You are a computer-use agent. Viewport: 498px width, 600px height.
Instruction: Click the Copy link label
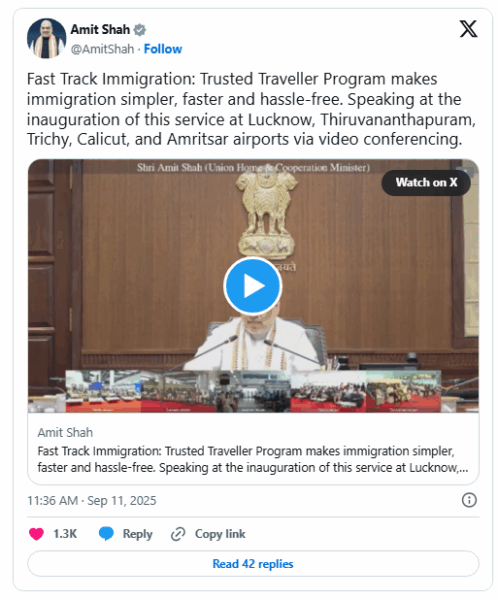click(220, 534)
